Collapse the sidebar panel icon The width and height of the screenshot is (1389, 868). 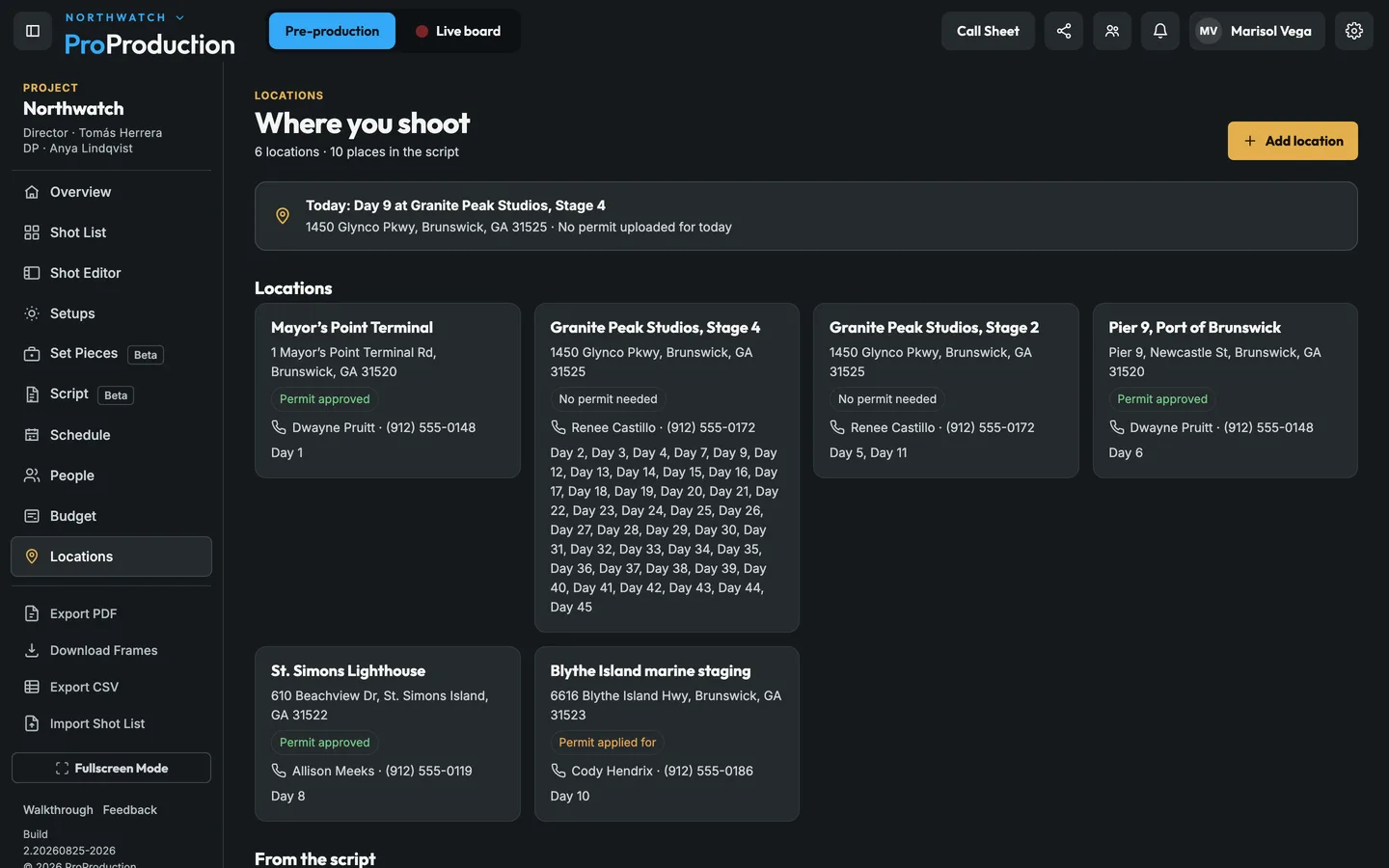[x=33, y=31]
